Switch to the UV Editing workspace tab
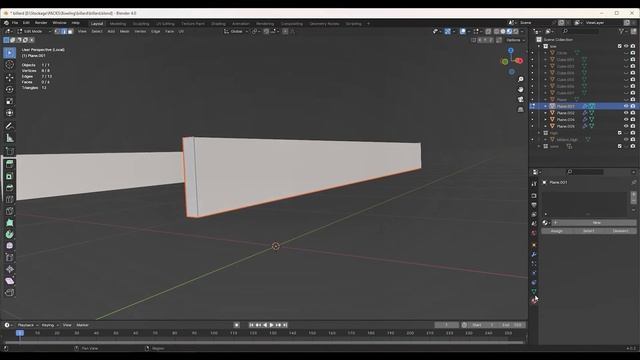This screenshot has height=360, width=640. 165,24
